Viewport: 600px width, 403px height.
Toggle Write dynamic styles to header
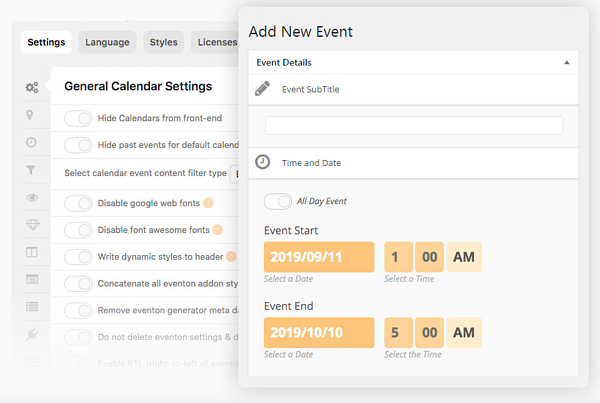tap(78, 257)
